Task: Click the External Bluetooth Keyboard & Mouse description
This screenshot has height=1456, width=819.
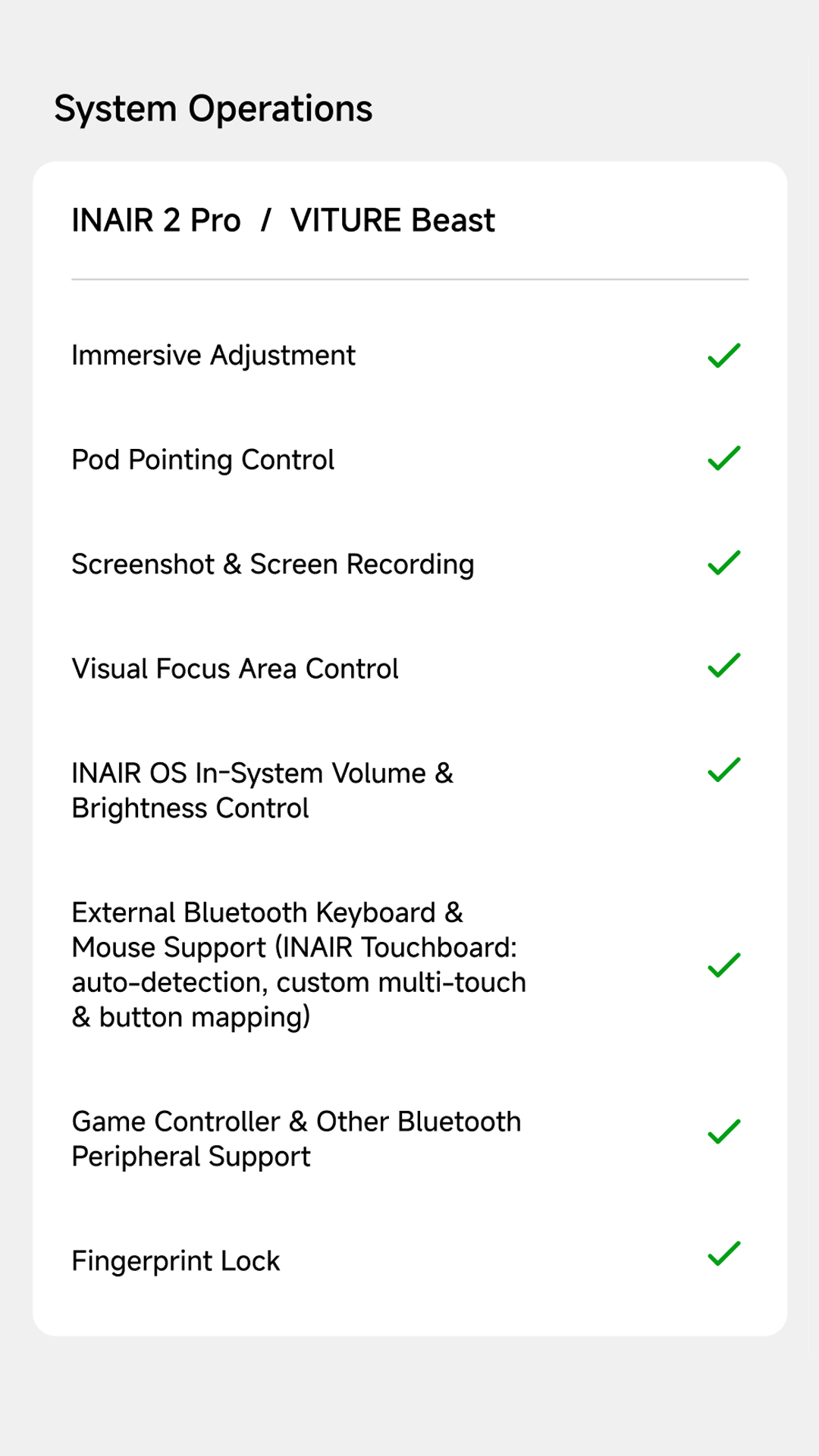Action: click(299, 965)
